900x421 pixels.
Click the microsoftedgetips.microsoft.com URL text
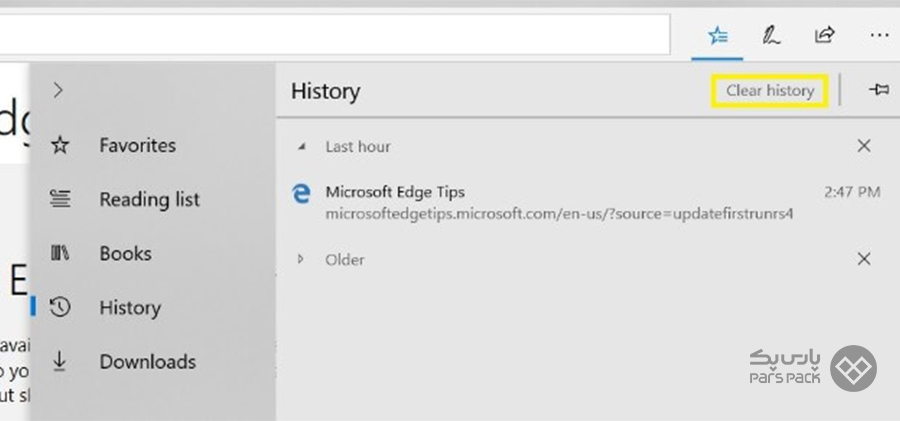click(x=559, y=214)
